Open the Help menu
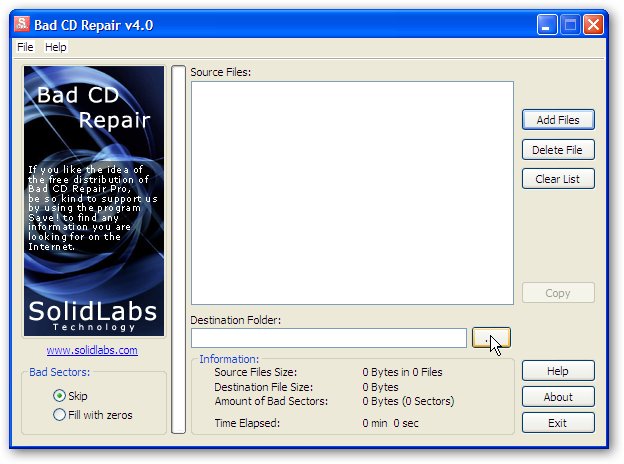The height and width of the screenshot is (464, 624). click(56, 47)
